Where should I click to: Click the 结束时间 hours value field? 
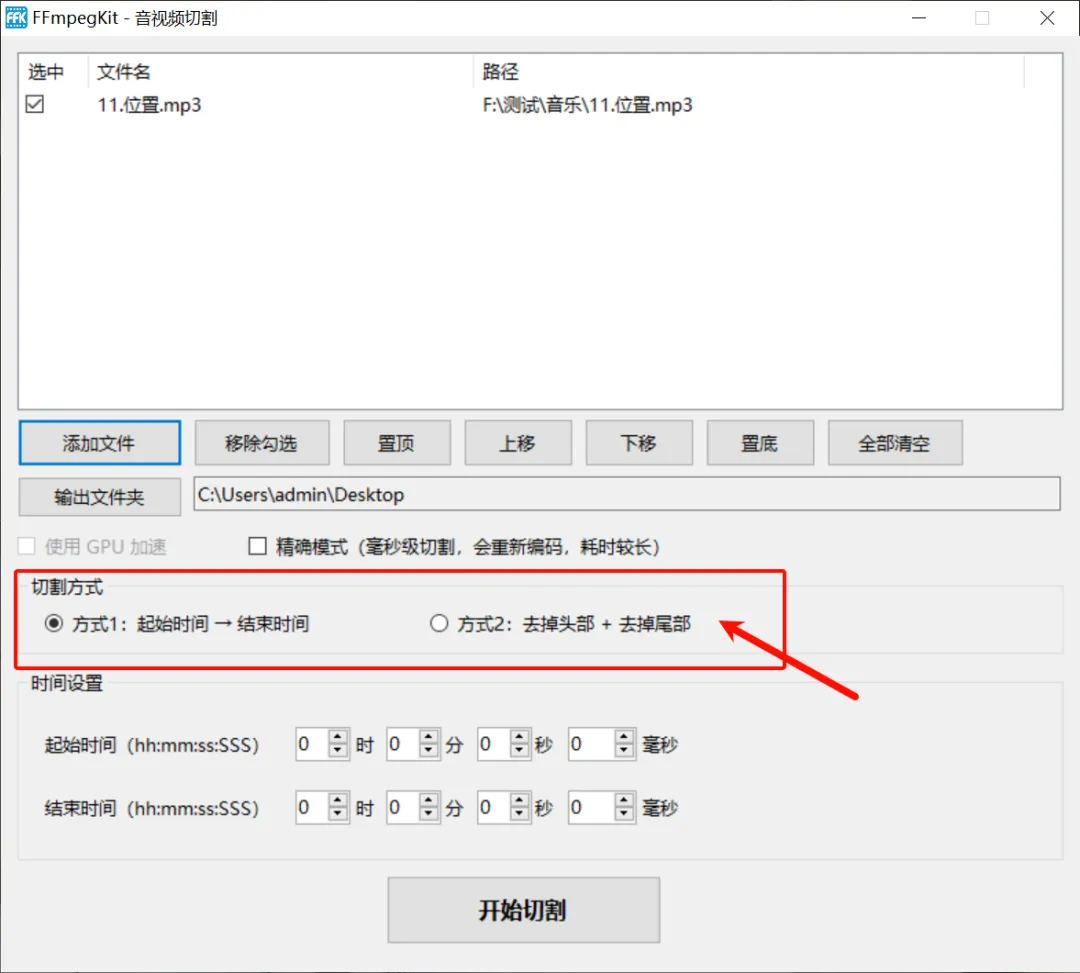[313, 807]
